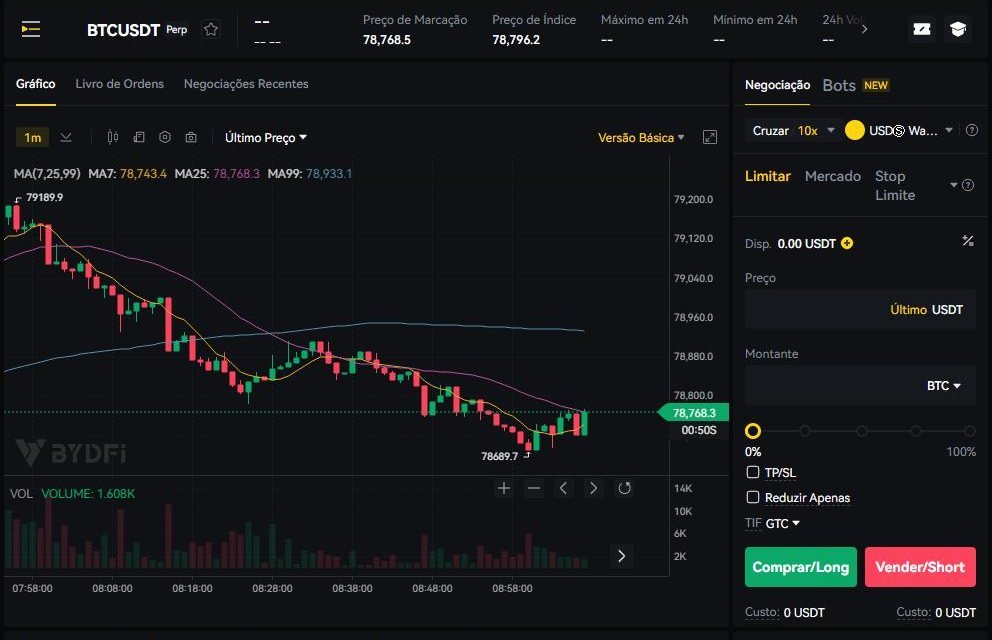Move chart left with arrow icon
This screenshot has height=640, width=992.
point(563,488)
